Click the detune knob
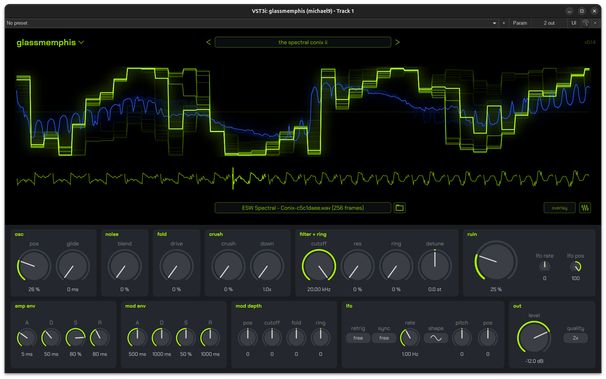The height and width of the screenshot is (379, 606). 435,266
